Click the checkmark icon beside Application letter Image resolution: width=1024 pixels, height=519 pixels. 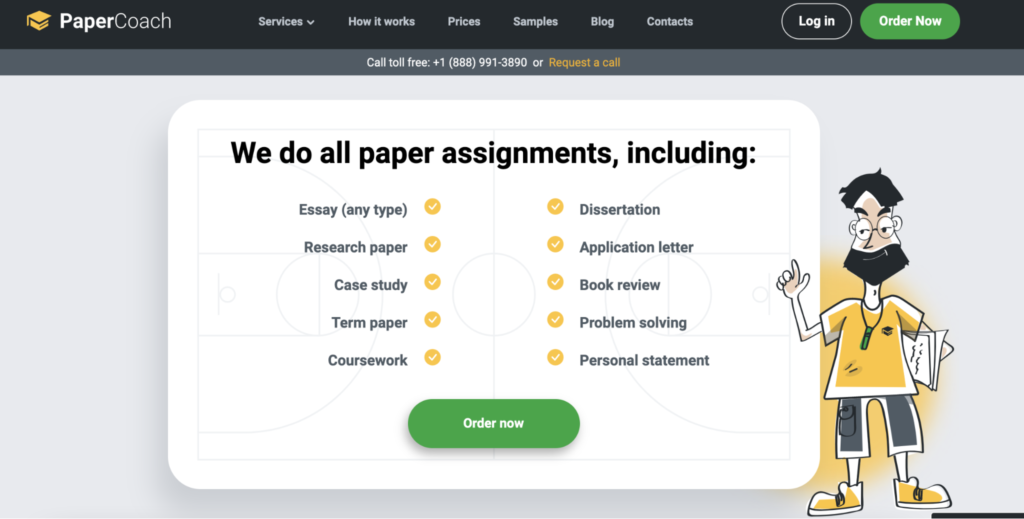coord(555,244)
